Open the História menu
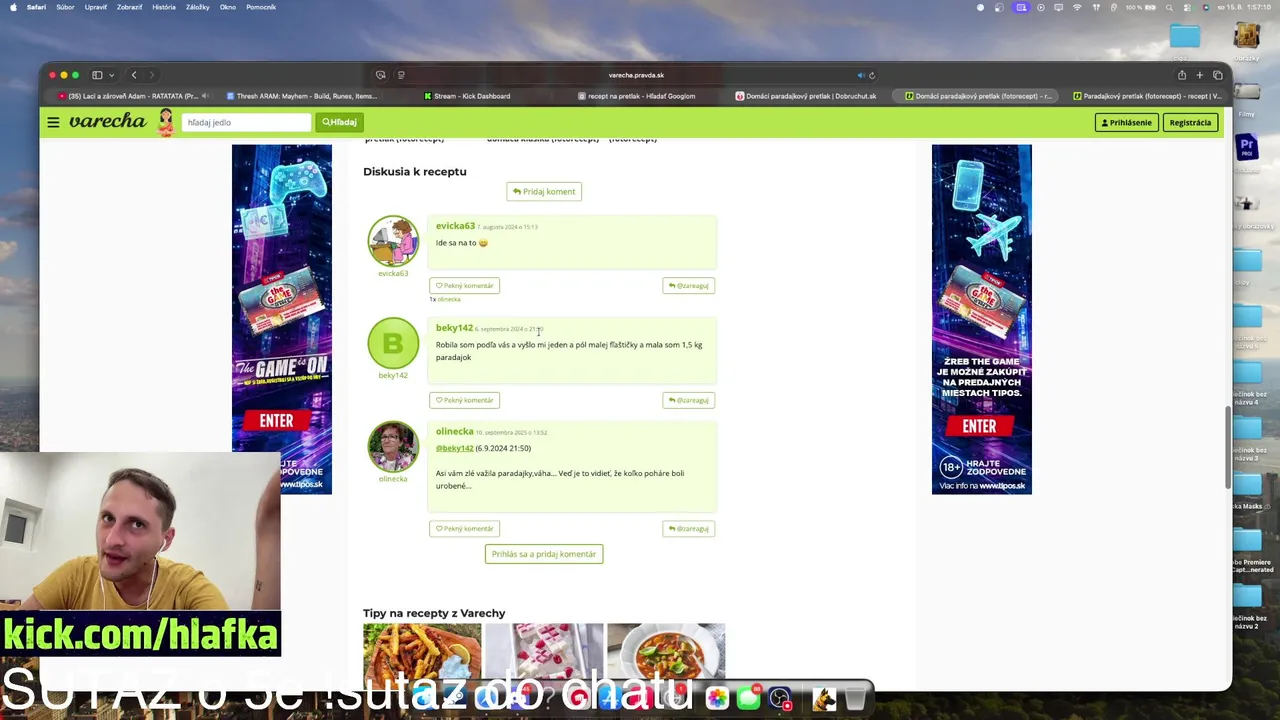The height and width of the screenshot is (720, 1280). (164, 7)
